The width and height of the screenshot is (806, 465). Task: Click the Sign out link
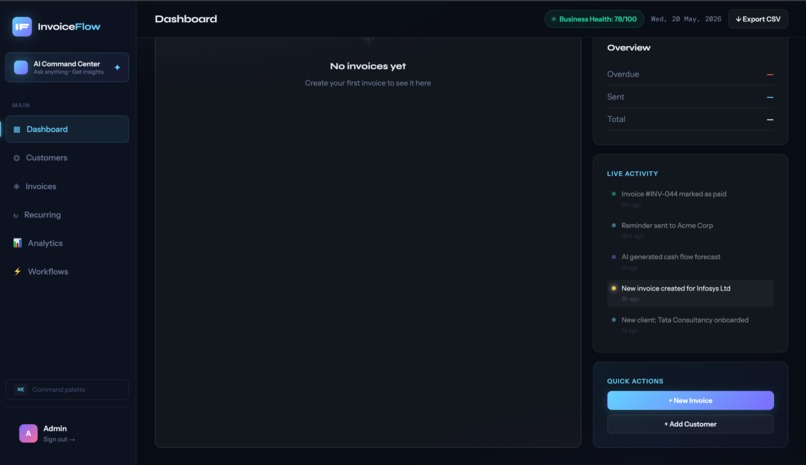59,439
